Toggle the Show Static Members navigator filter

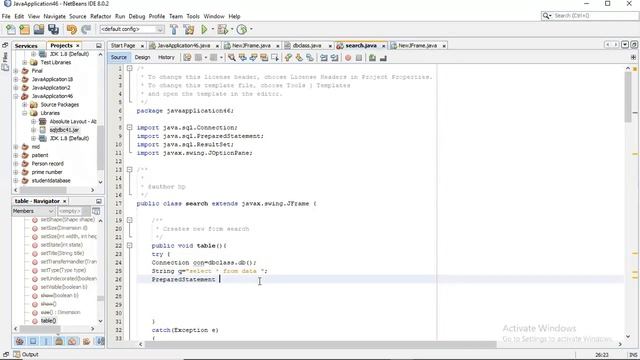pyautogui.click(x=46, y=341)
